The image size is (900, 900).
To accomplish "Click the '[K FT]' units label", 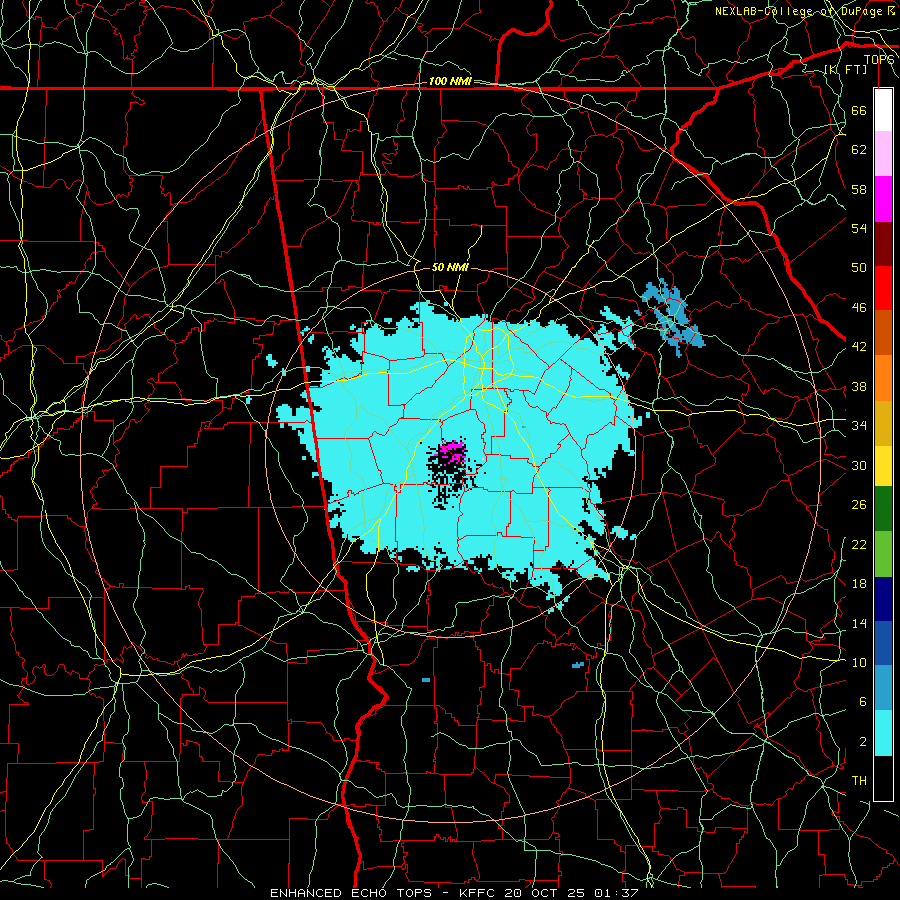I will (x=845, y=70).
